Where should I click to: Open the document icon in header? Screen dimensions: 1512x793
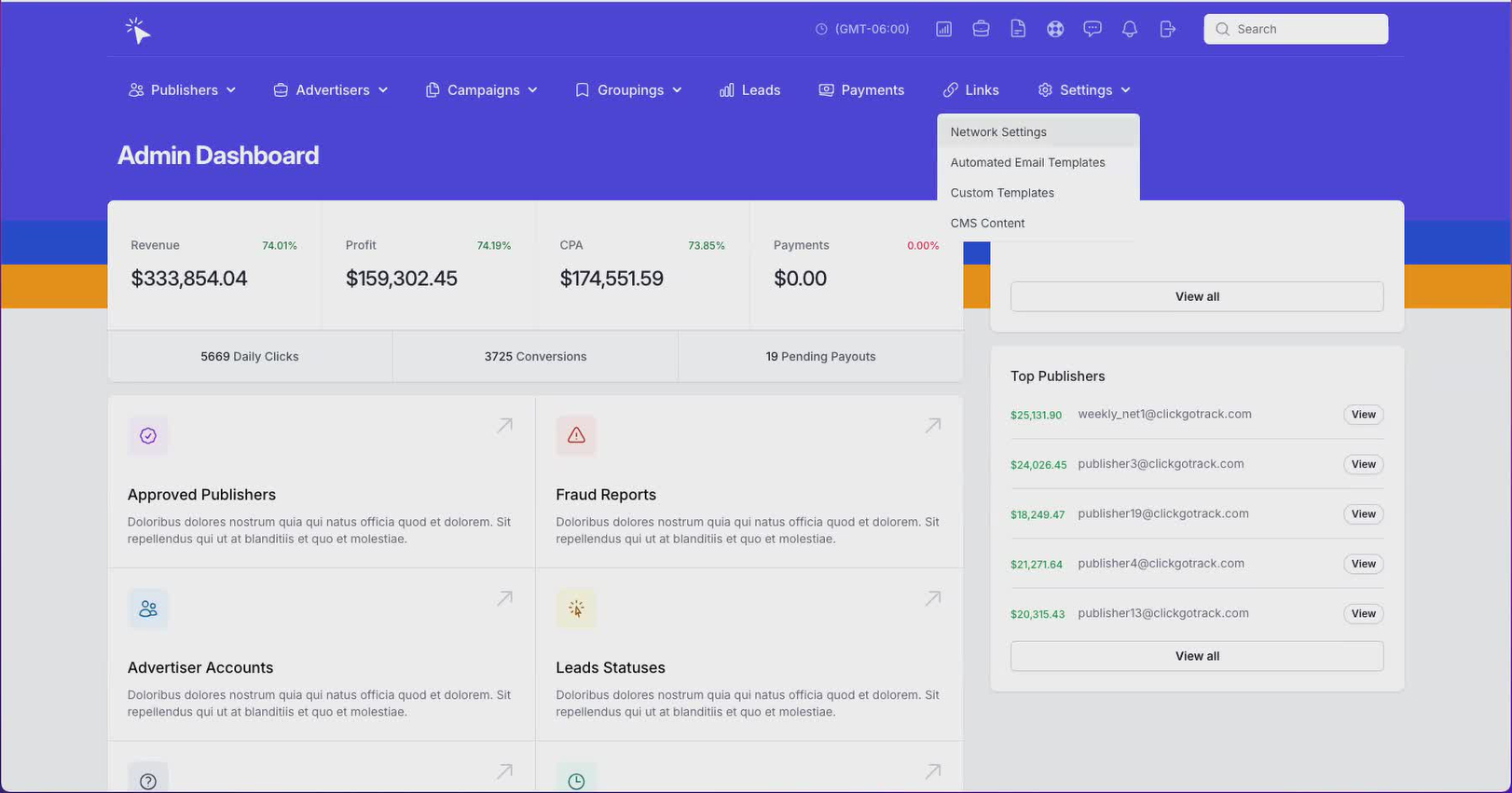(x=1018, y=29)
